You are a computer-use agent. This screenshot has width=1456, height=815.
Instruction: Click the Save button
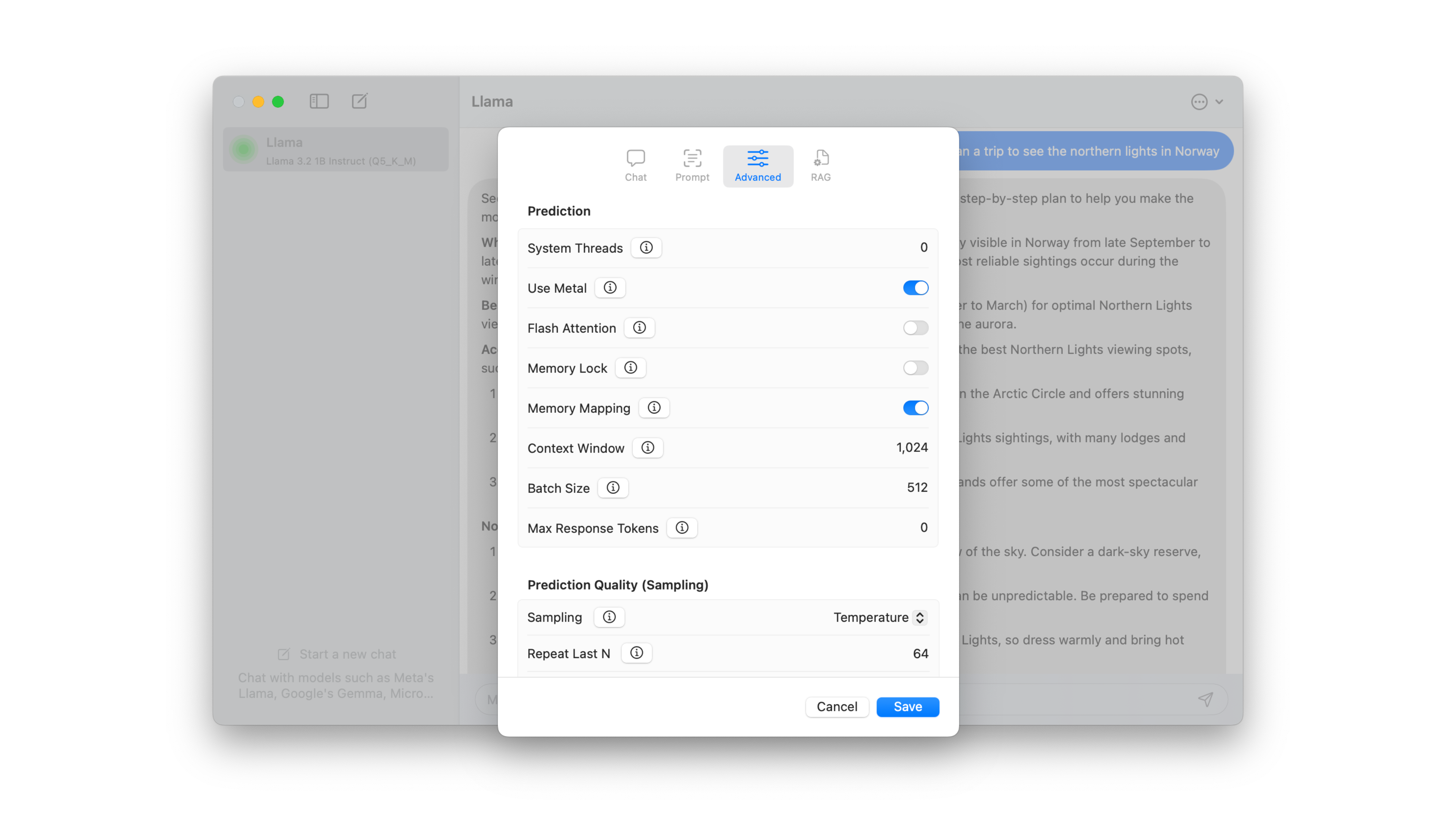[907, 707]
